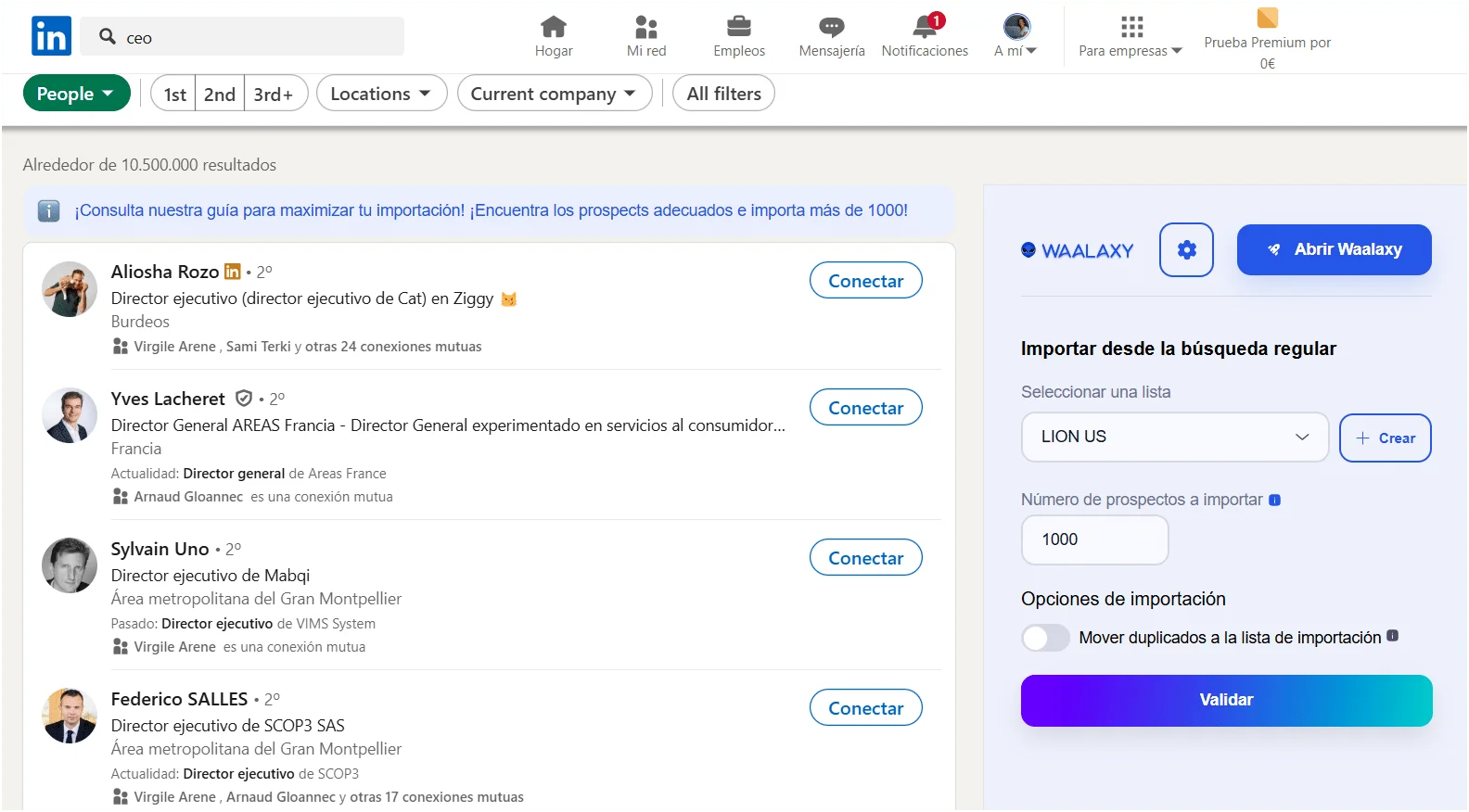Connect with Aliosha Rozo
Image resolution: width=1469 pixels, height=812 pixels.
click(x=865, y=281)
